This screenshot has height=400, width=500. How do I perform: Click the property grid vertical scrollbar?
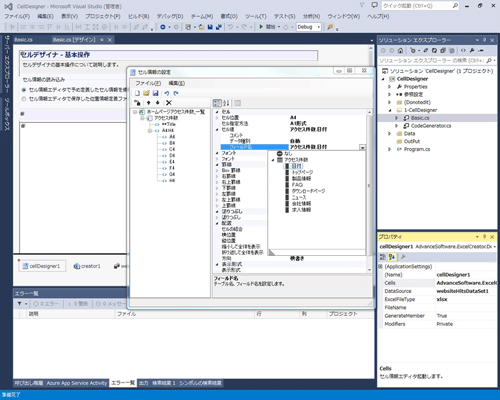pyautogui.click(x=369, y=191)
